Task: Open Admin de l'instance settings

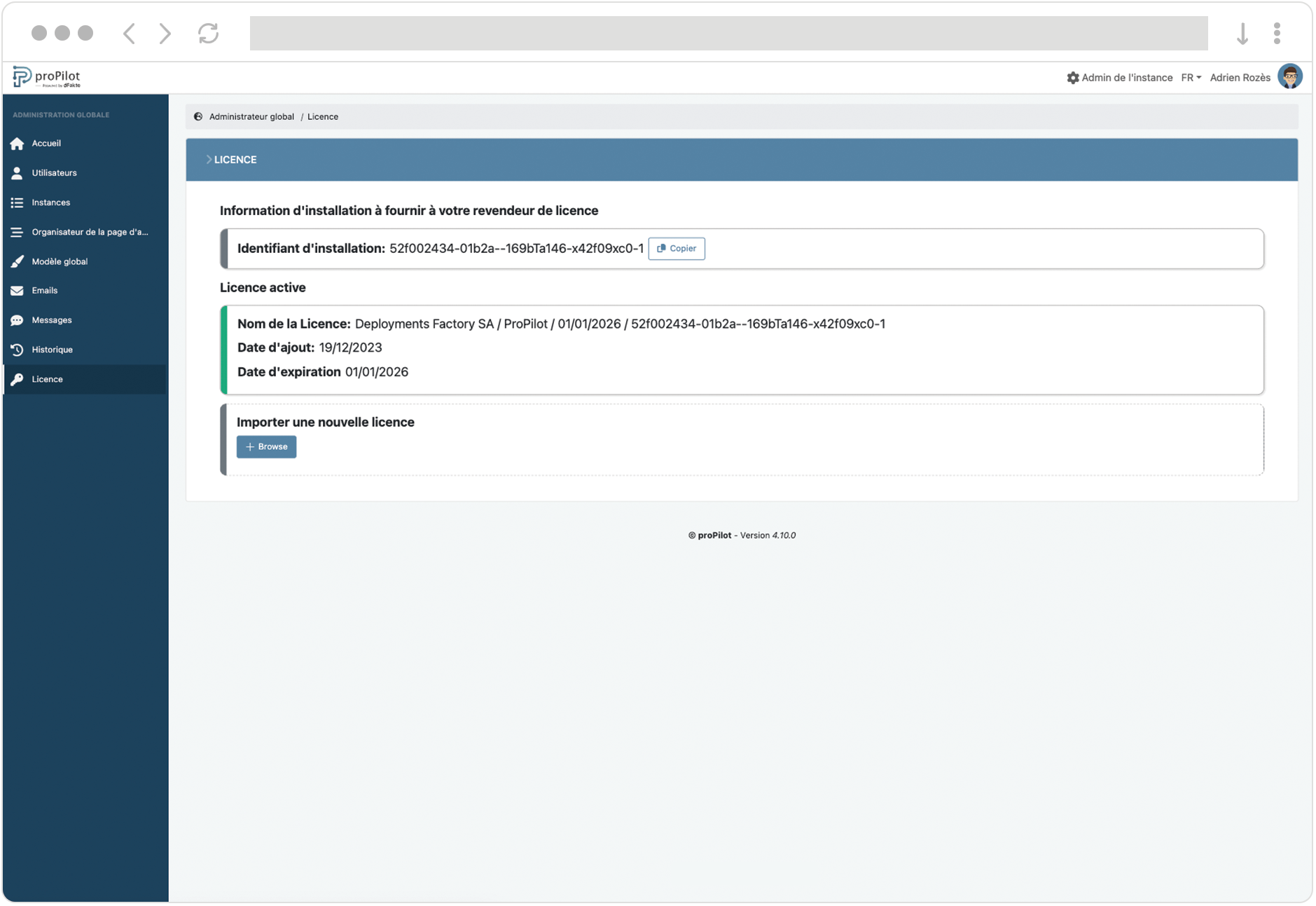Action: [1121, 77]
